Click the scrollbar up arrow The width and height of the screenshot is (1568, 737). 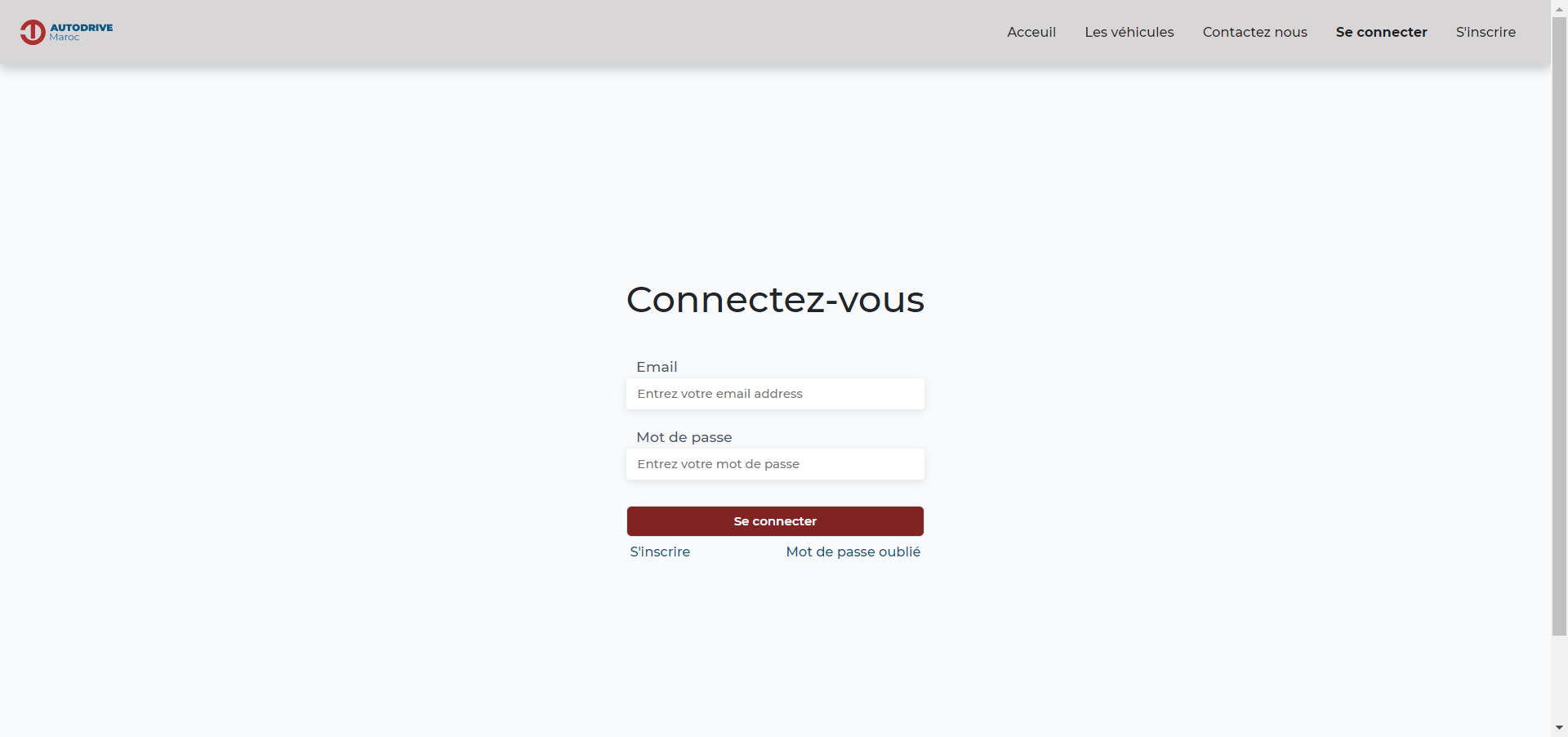point(1559,8)
